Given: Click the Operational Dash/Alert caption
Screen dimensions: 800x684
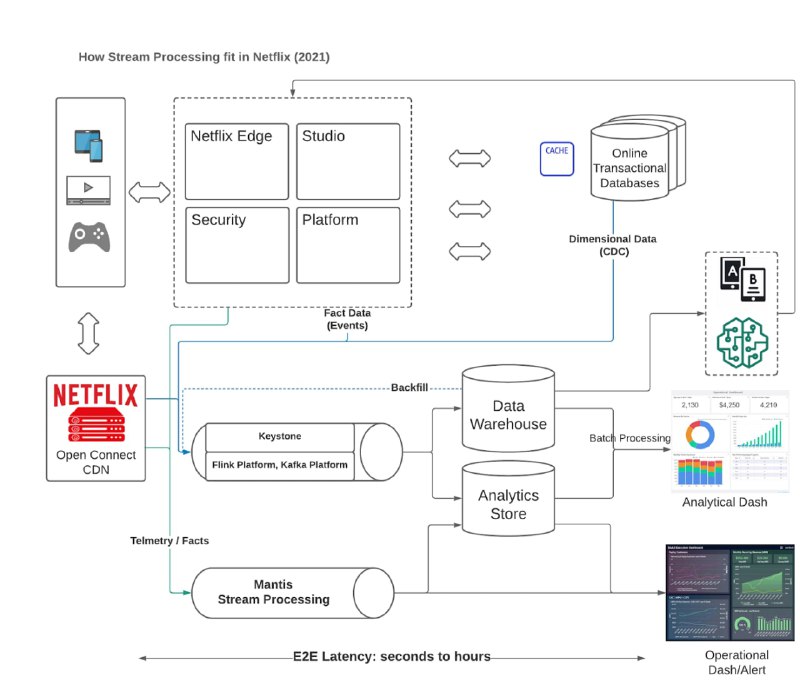Looking at the screenshot, I should (737, 662).
